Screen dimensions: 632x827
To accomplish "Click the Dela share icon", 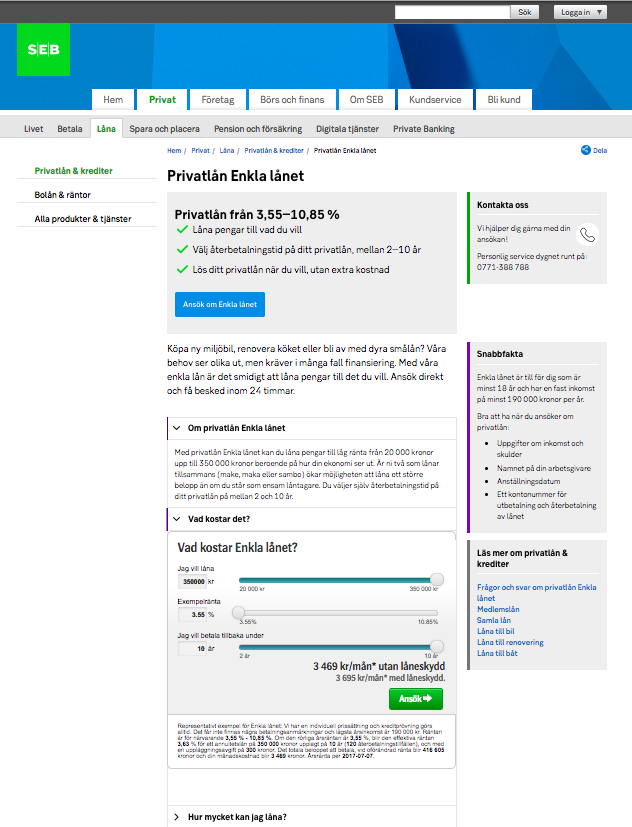I will point(586,150).
